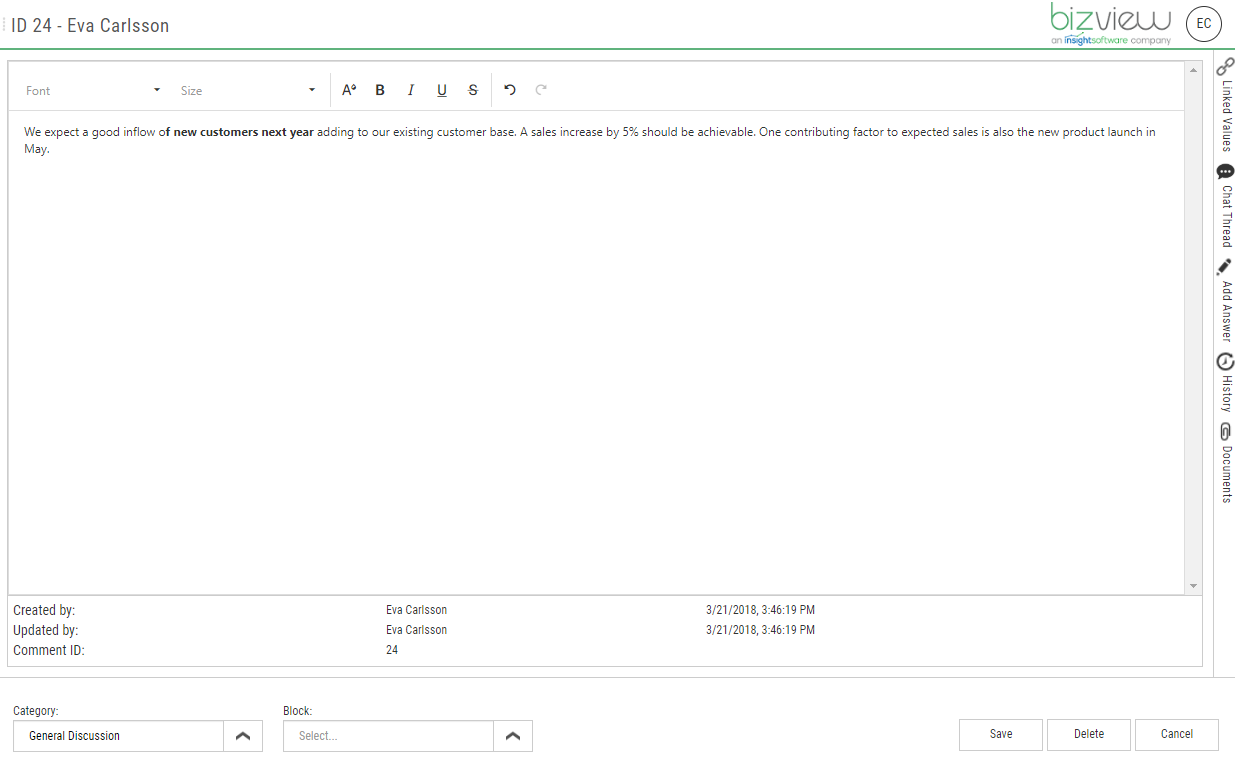This screenshot has height=776, width=1235.
Task: Click the EC user avatar
Action: pos(1203,24)
